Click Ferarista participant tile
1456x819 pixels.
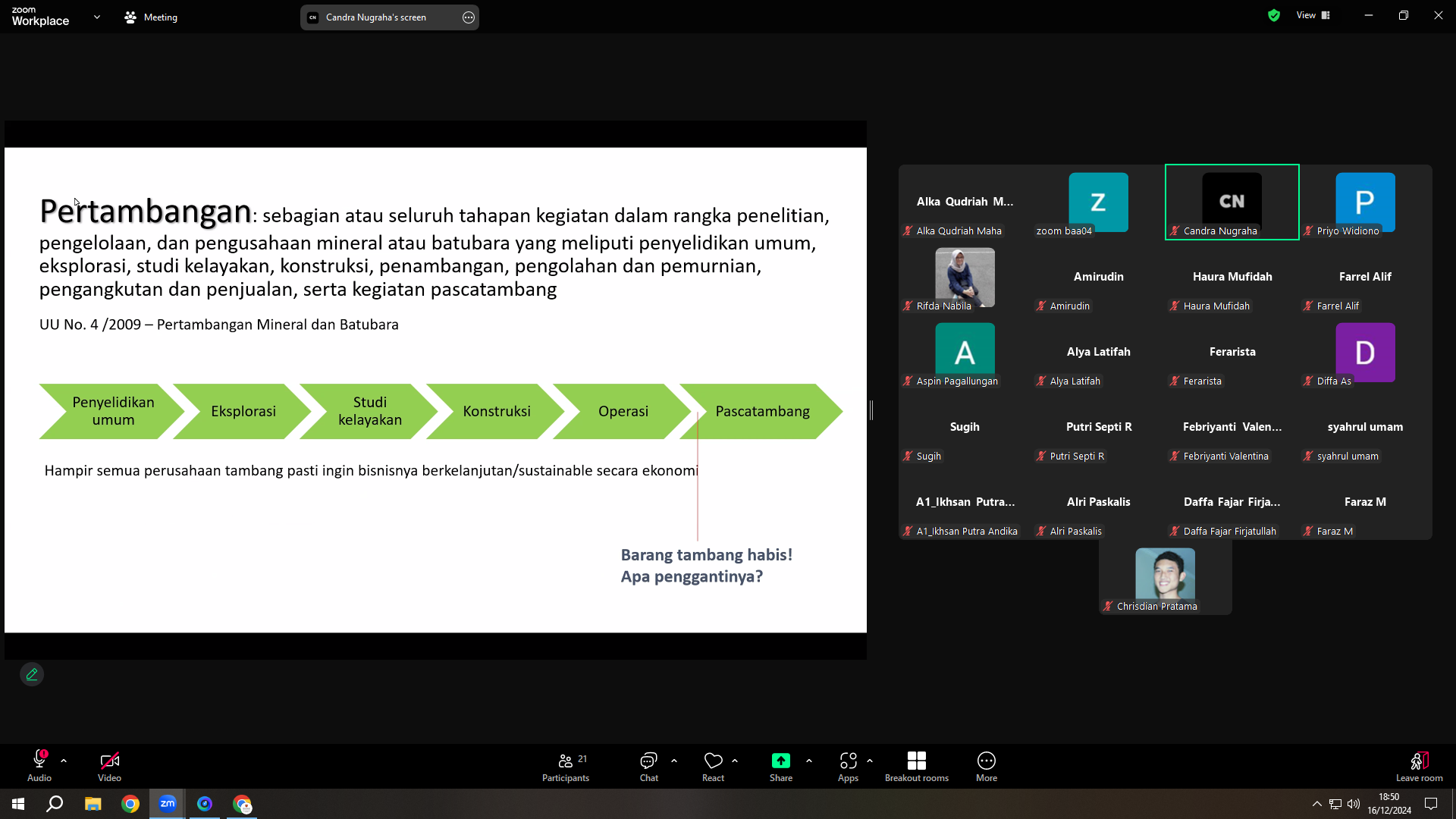pyautogui.click(x=1232, y=352)
